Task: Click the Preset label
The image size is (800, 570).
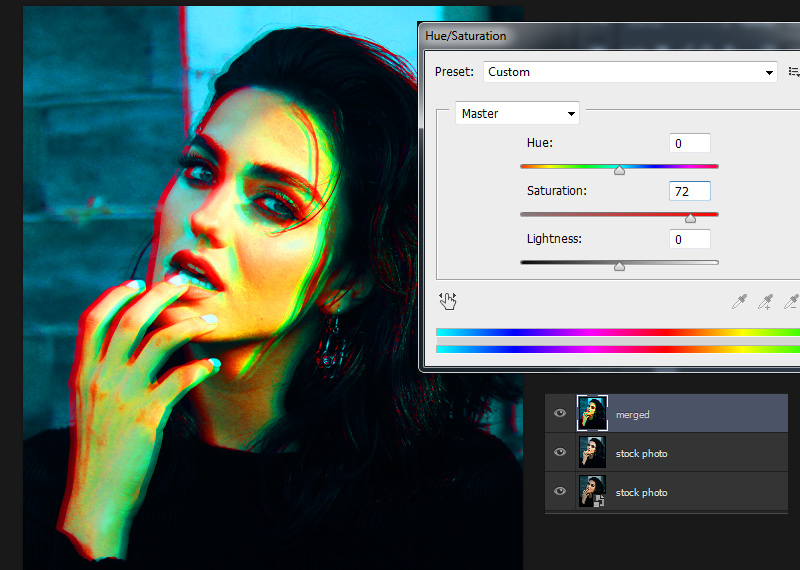Action: 454,72
